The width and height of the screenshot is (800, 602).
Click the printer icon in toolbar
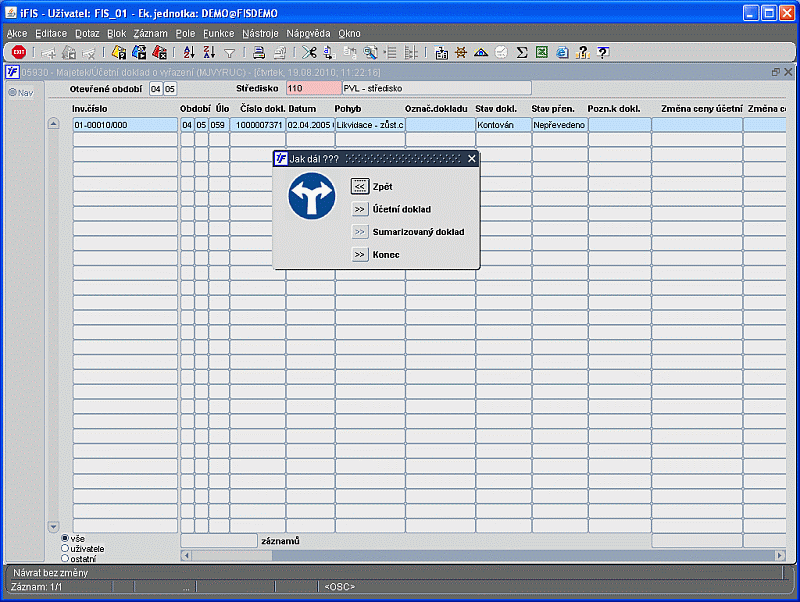click(x=259, y=52)
